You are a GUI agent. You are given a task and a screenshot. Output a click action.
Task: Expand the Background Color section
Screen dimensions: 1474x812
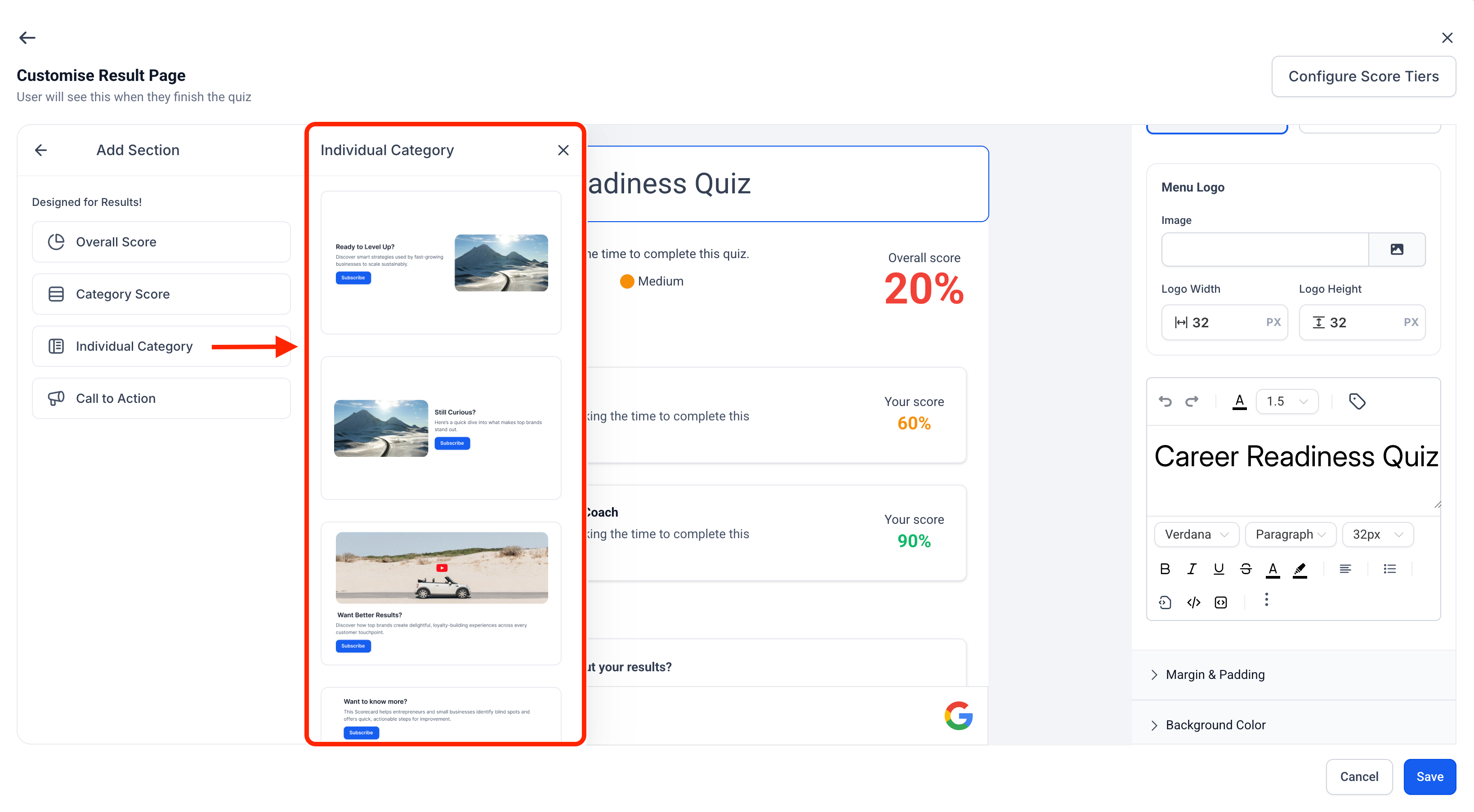tap(1215, 725)
